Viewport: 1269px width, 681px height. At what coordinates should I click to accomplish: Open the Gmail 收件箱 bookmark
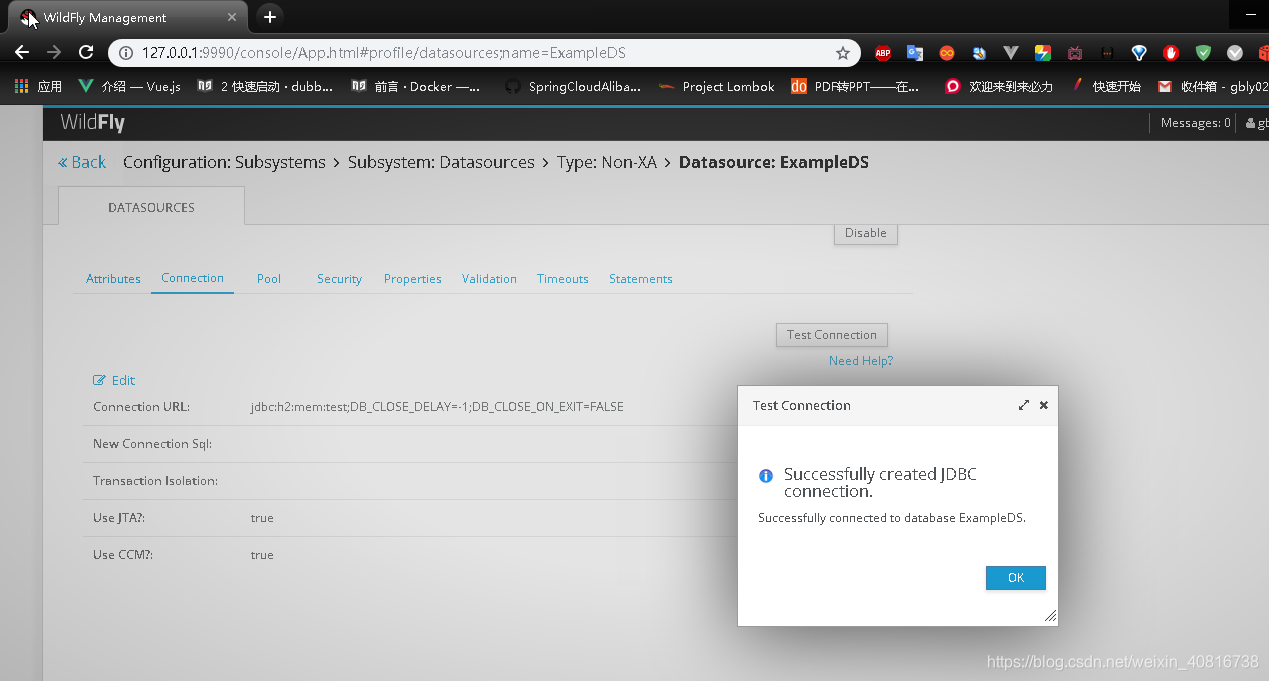pos(1213,87)
